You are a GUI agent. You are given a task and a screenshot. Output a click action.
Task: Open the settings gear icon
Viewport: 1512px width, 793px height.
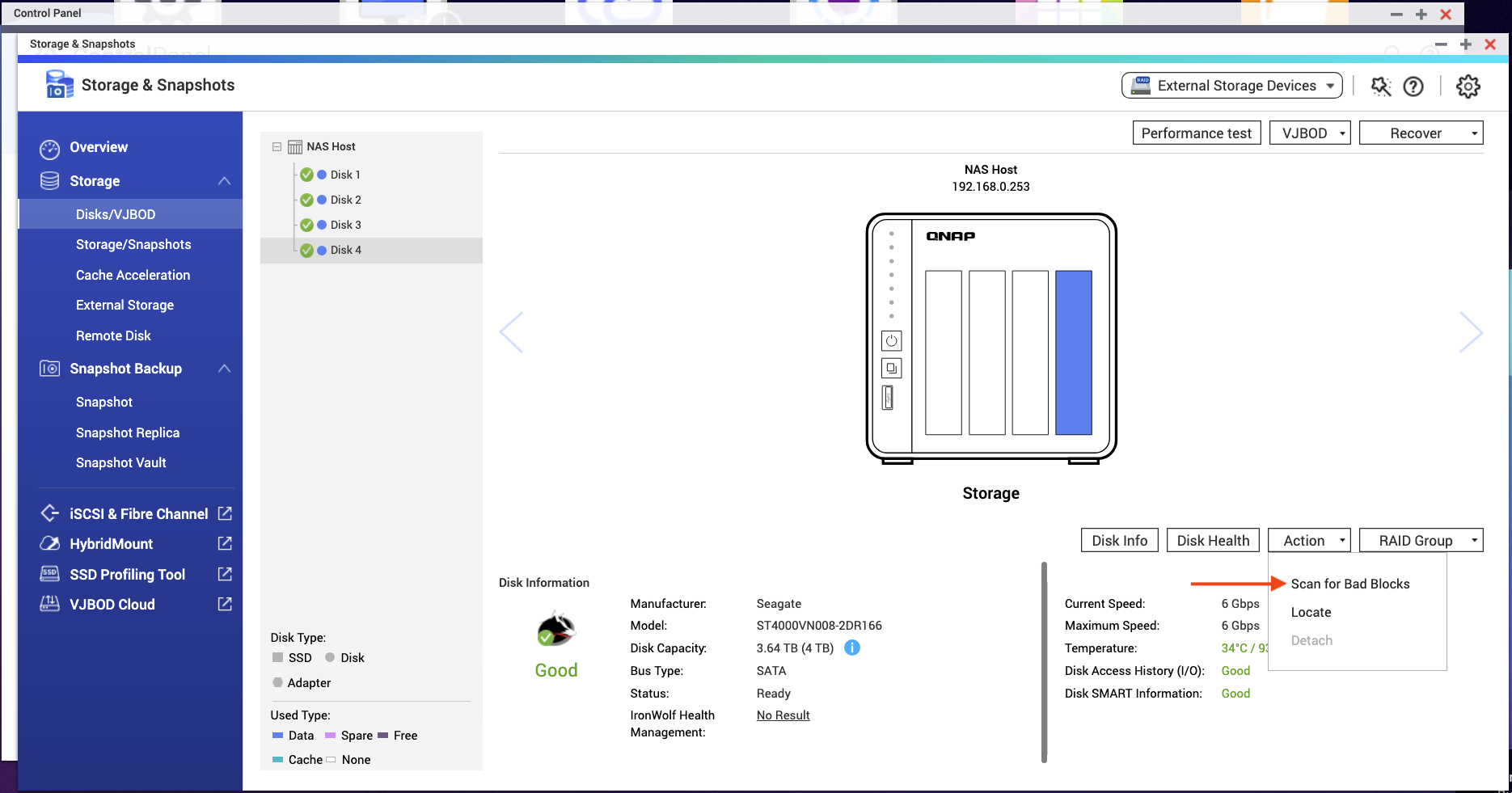click(x=1468, y=86)
